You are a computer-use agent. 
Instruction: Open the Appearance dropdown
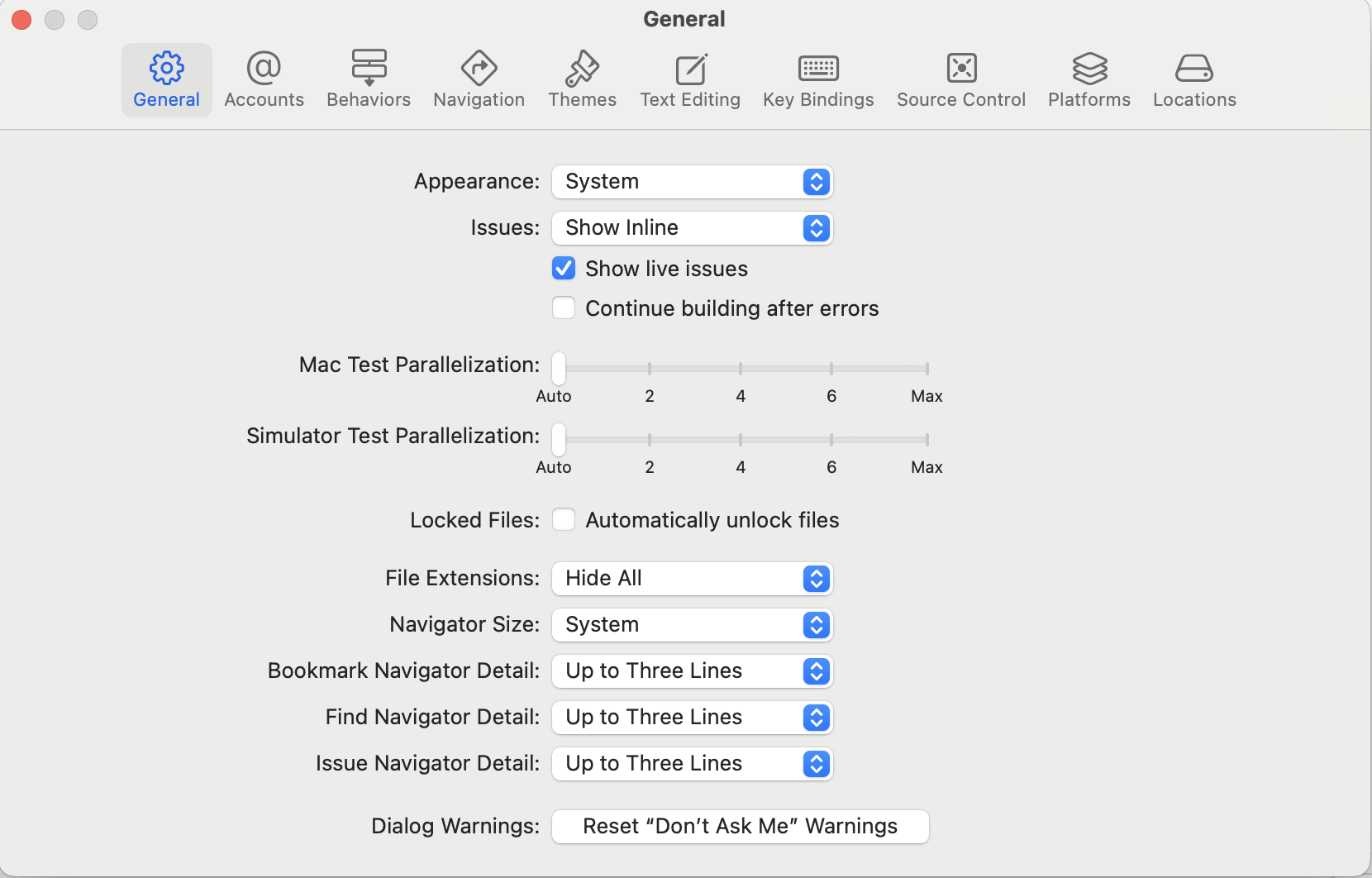[x=692, y=182]
